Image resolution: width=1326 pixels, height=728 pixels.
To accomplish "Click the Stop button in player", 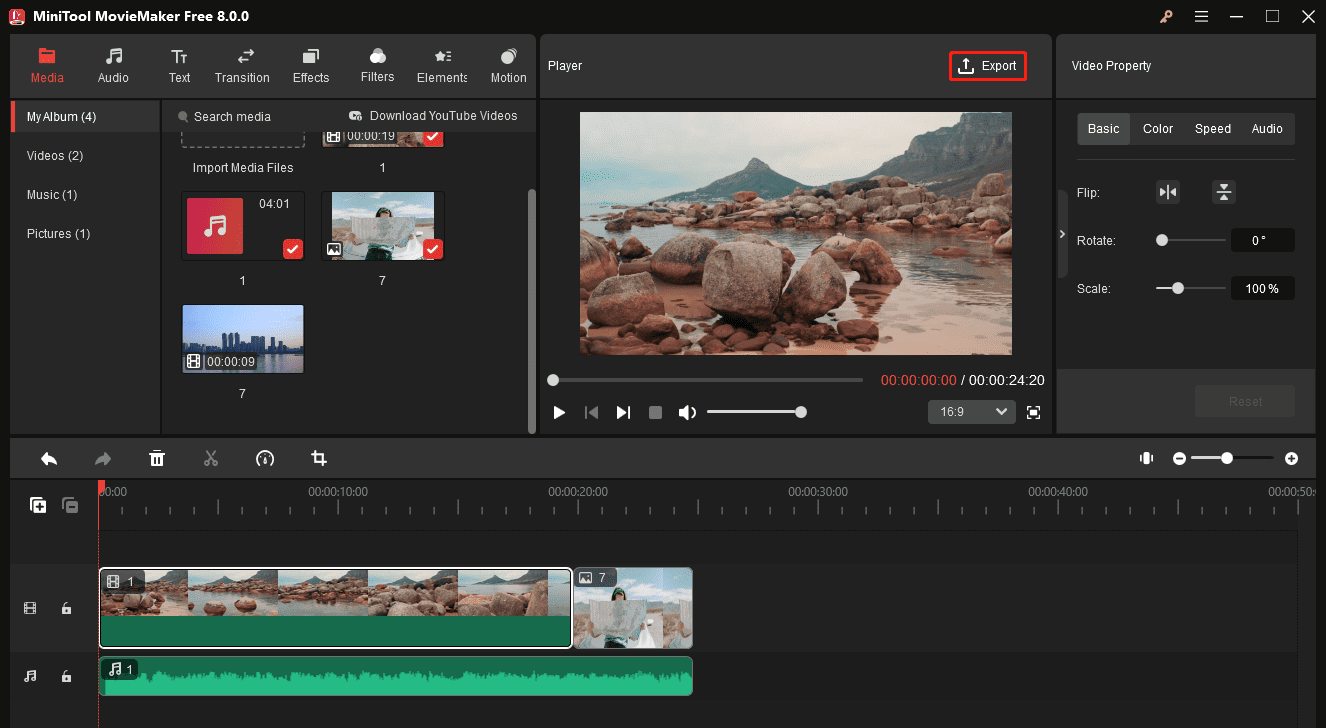I will 655,412.
